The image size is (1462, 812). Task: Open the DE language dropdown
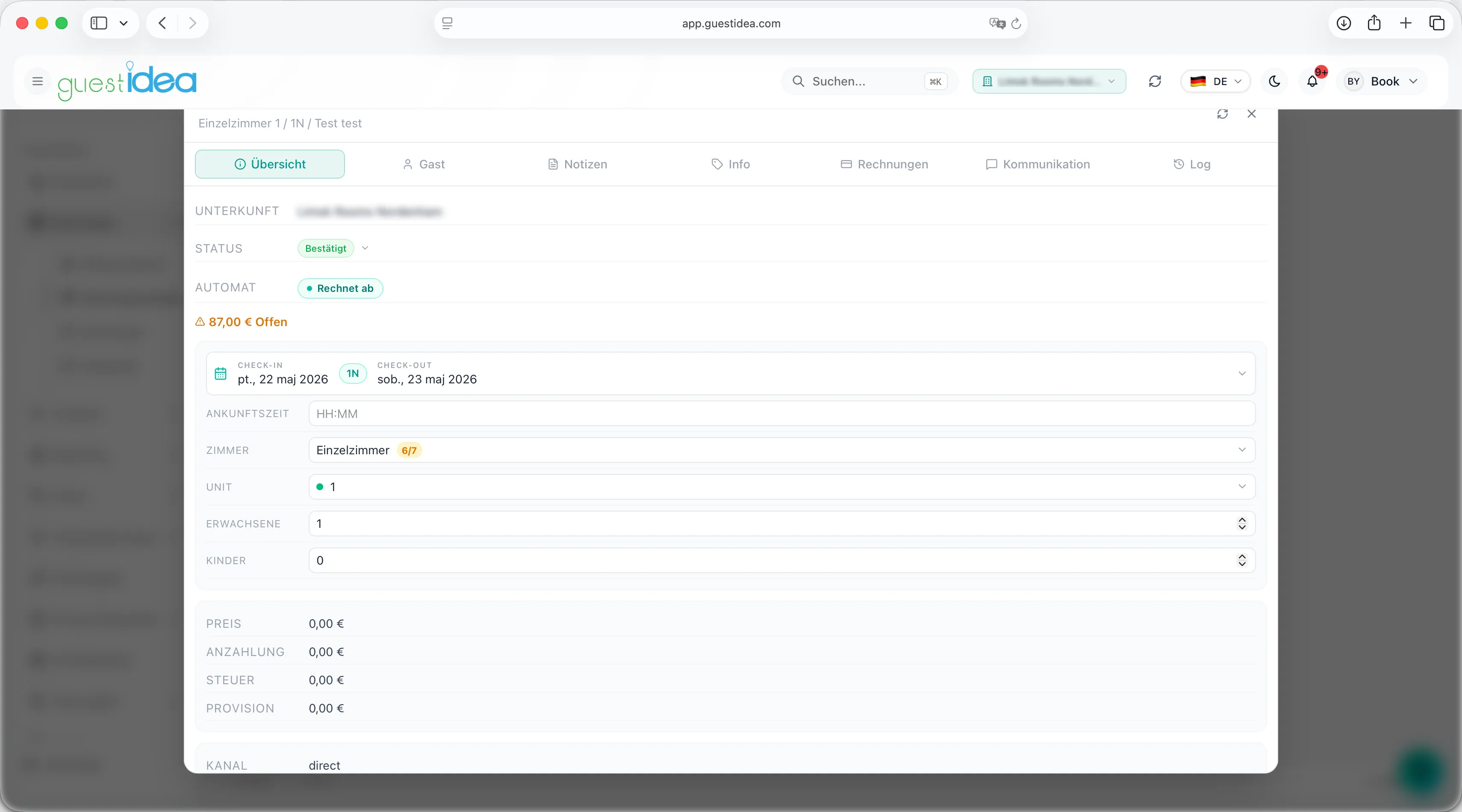pyautogui.click(x=1216, y=81)
